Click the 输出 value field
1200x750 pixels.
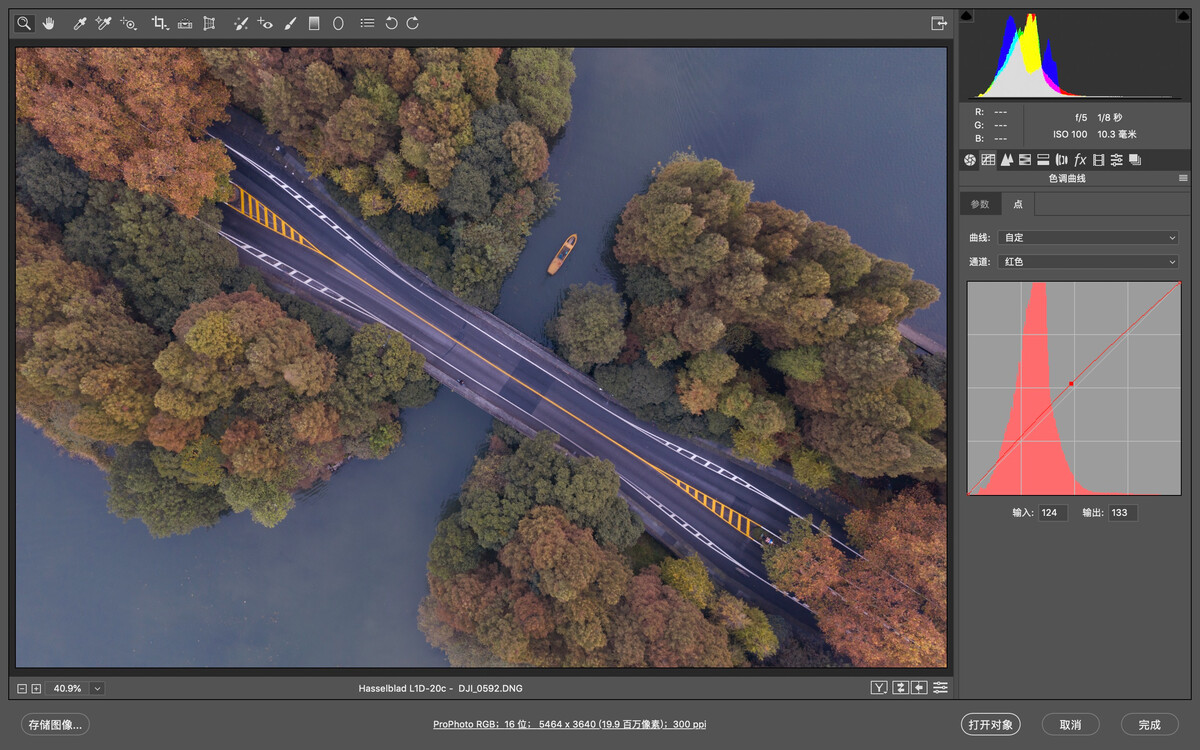1123,513
